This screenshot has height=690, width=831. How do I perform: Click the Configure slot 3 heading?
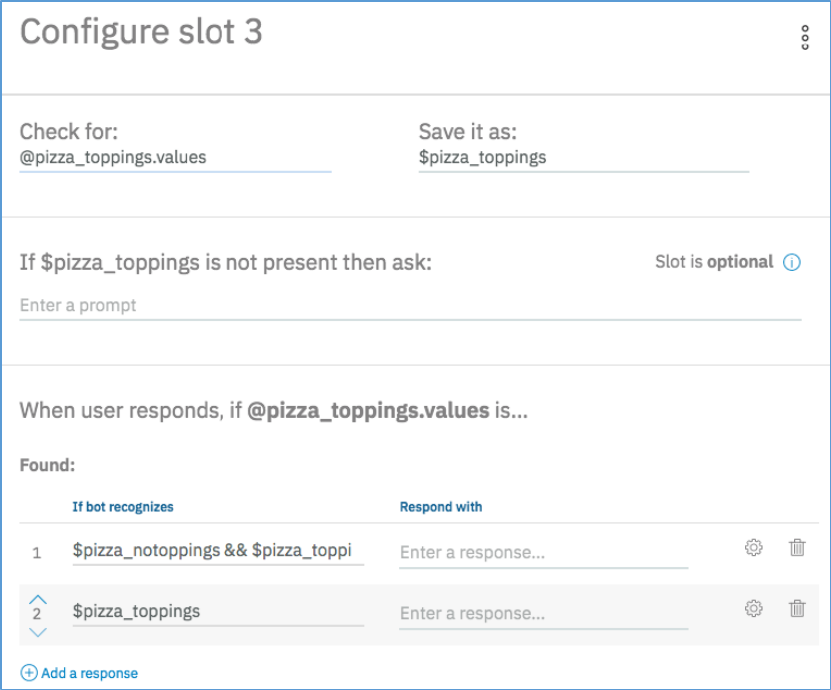(141, 32)
